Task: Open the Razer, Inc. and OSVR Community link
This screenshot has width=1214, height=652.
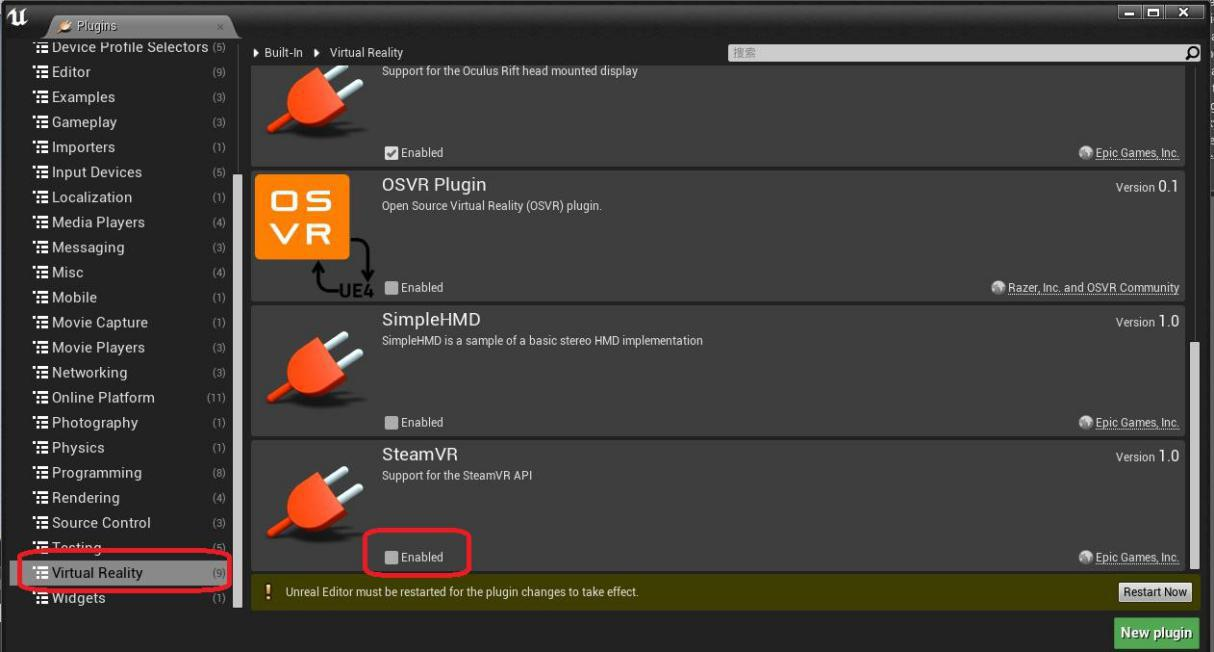Action: (1093, 288)
